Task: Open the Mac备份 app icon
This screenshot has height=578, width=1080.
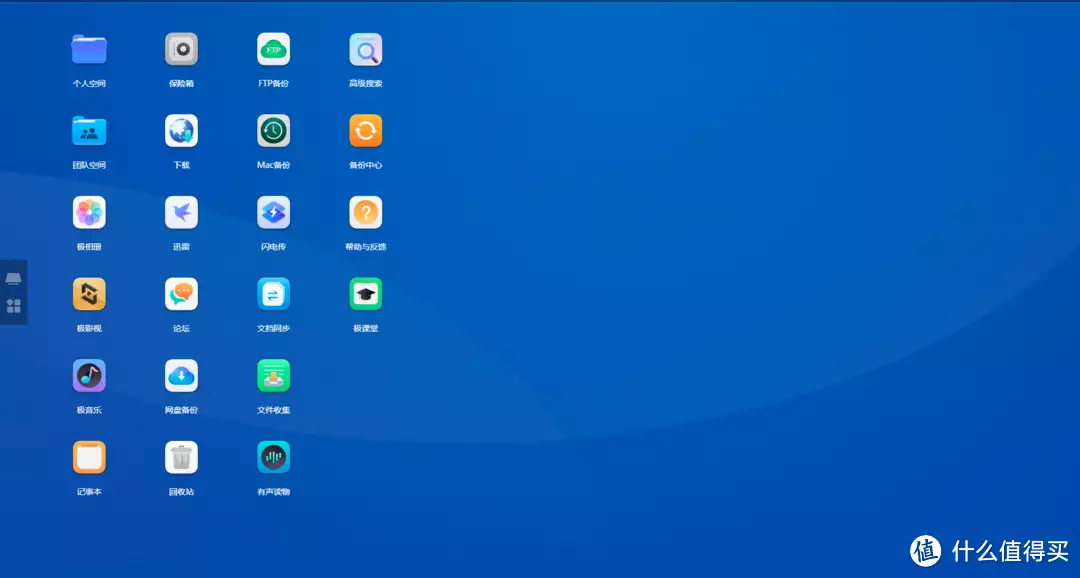Action: tap(273, 131)
